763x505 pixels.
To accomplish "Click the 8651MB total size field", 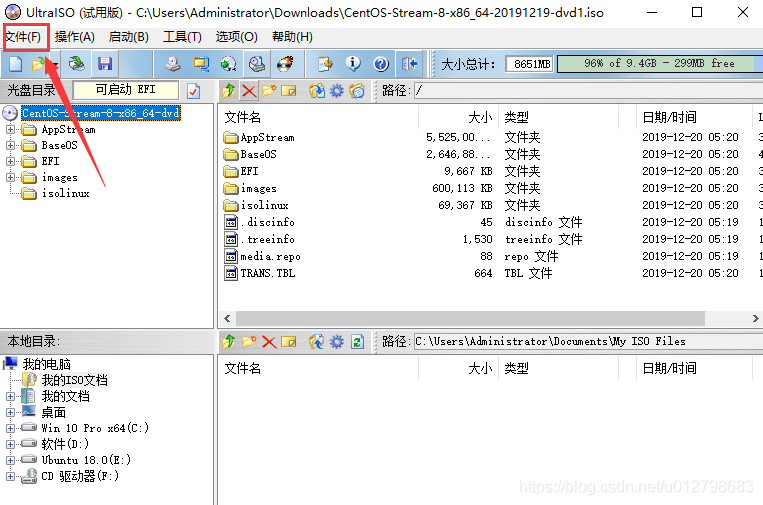I will [x=529, y=64].
